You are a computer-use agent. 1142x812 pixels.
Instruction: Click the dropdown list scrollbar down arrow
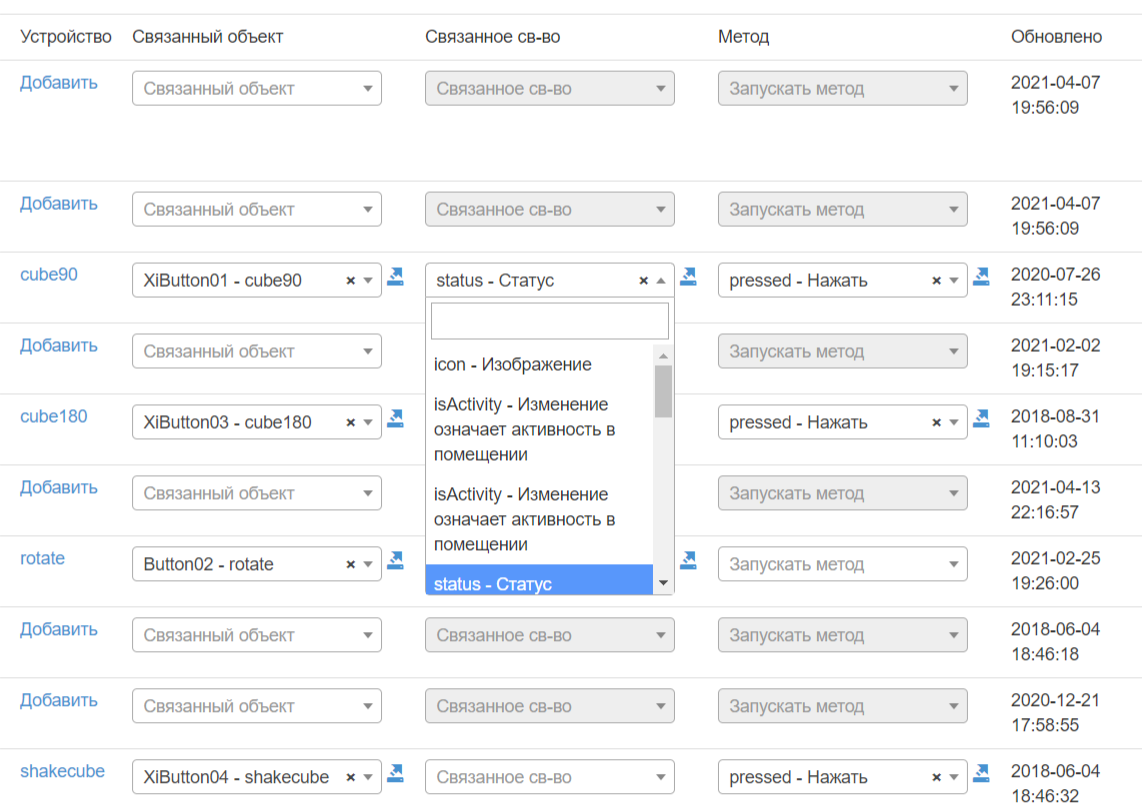[663, 583]
